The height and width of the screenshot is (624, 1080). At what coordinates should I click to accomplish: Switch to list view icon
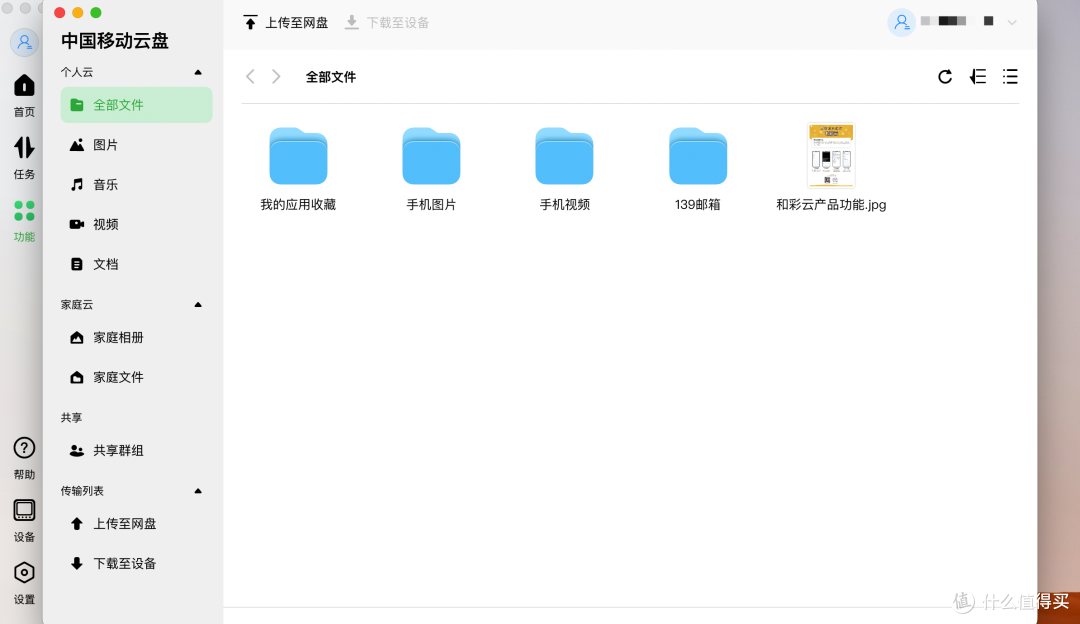pyautogui.click(x=1010, y=76)
